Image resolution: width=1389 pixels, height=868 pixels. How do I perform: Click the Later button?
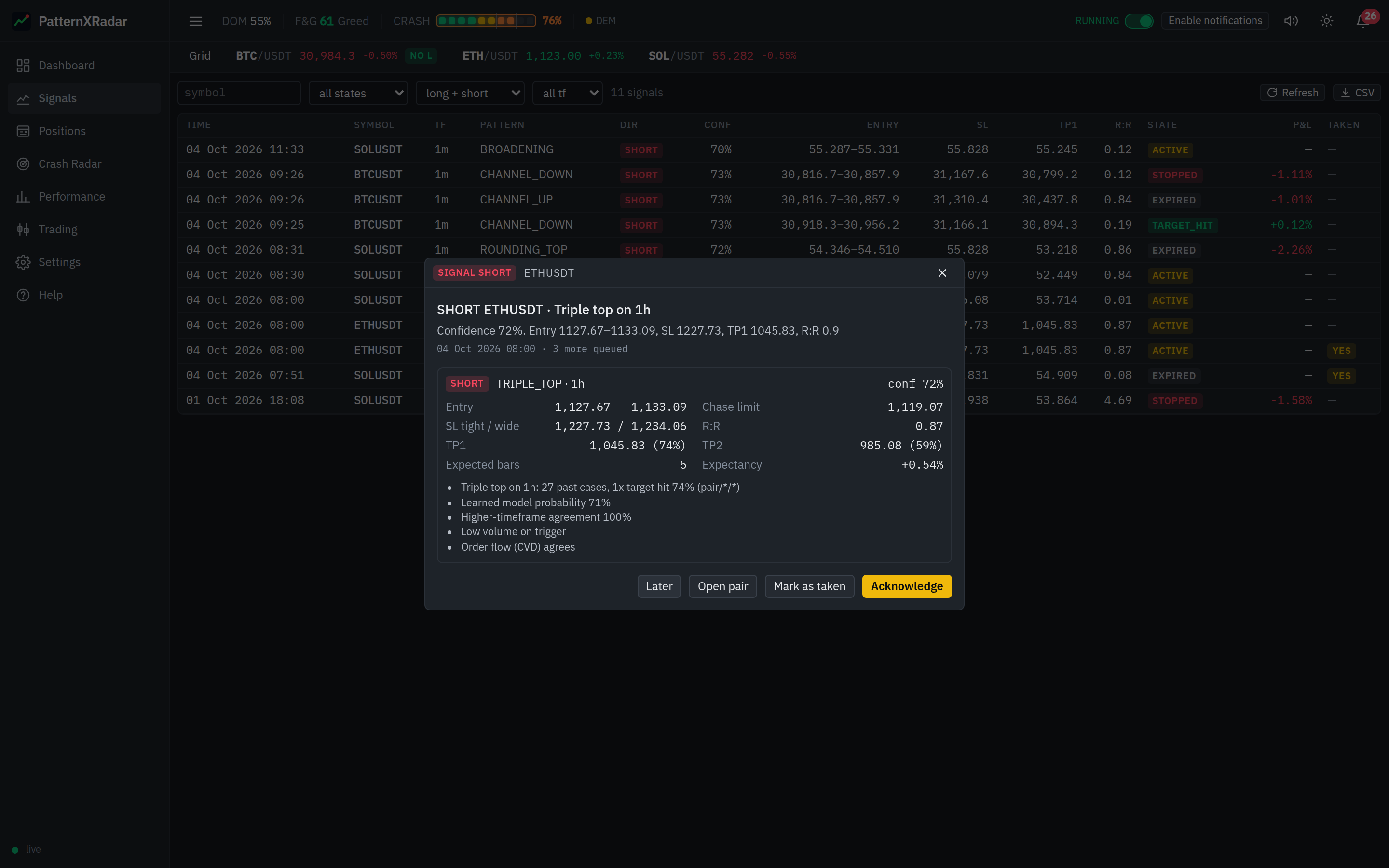pyautogui.click(x=659, y=586)
